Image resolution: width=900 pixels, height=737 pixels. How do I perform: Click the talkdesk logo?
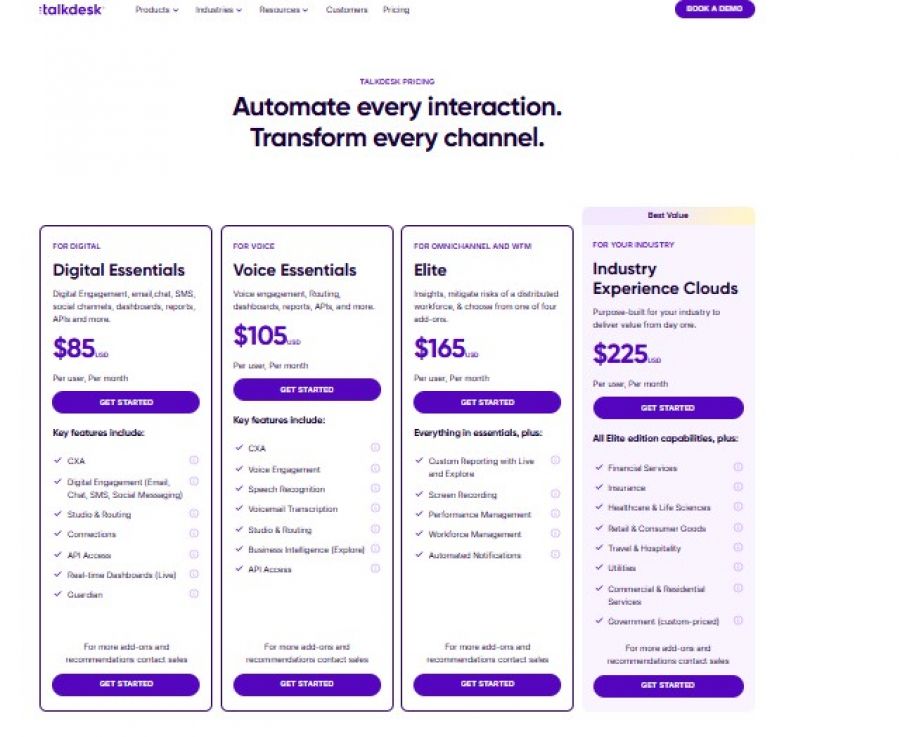pyautogui.click(x=68, y=10)
